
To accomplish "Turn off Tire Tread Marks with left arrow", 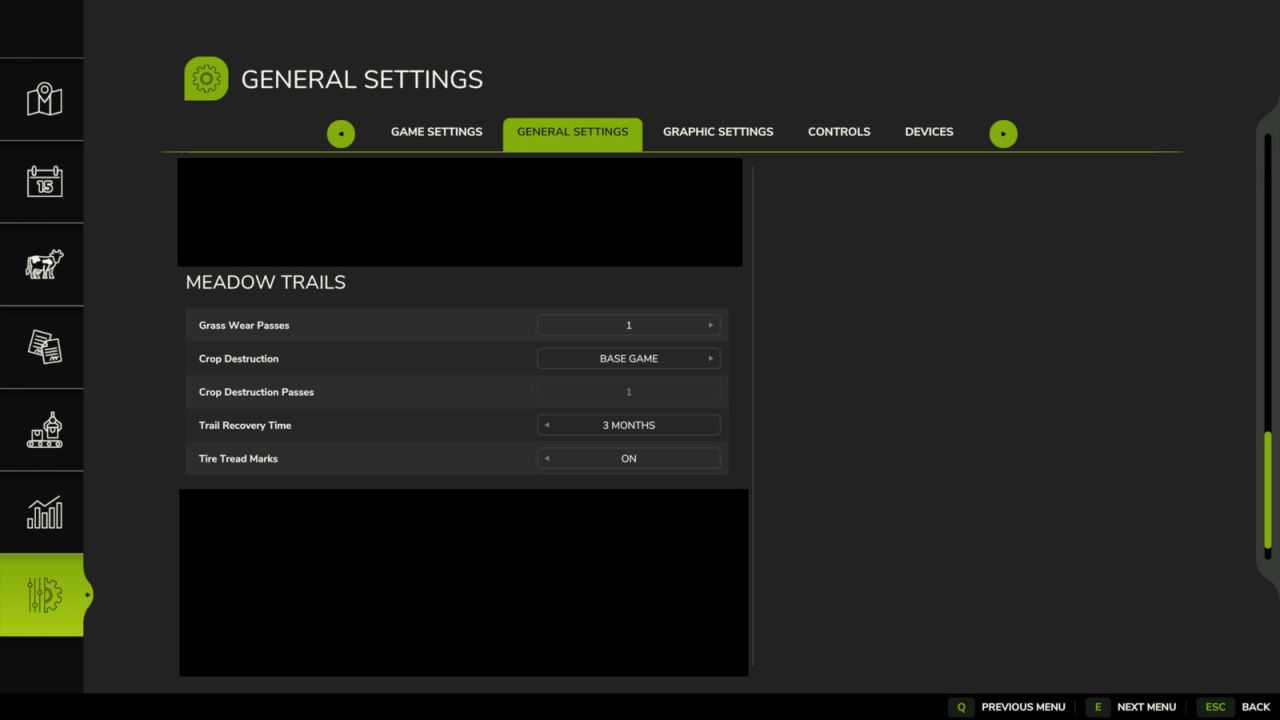I will pyautogui.click(x=546, y=458).
